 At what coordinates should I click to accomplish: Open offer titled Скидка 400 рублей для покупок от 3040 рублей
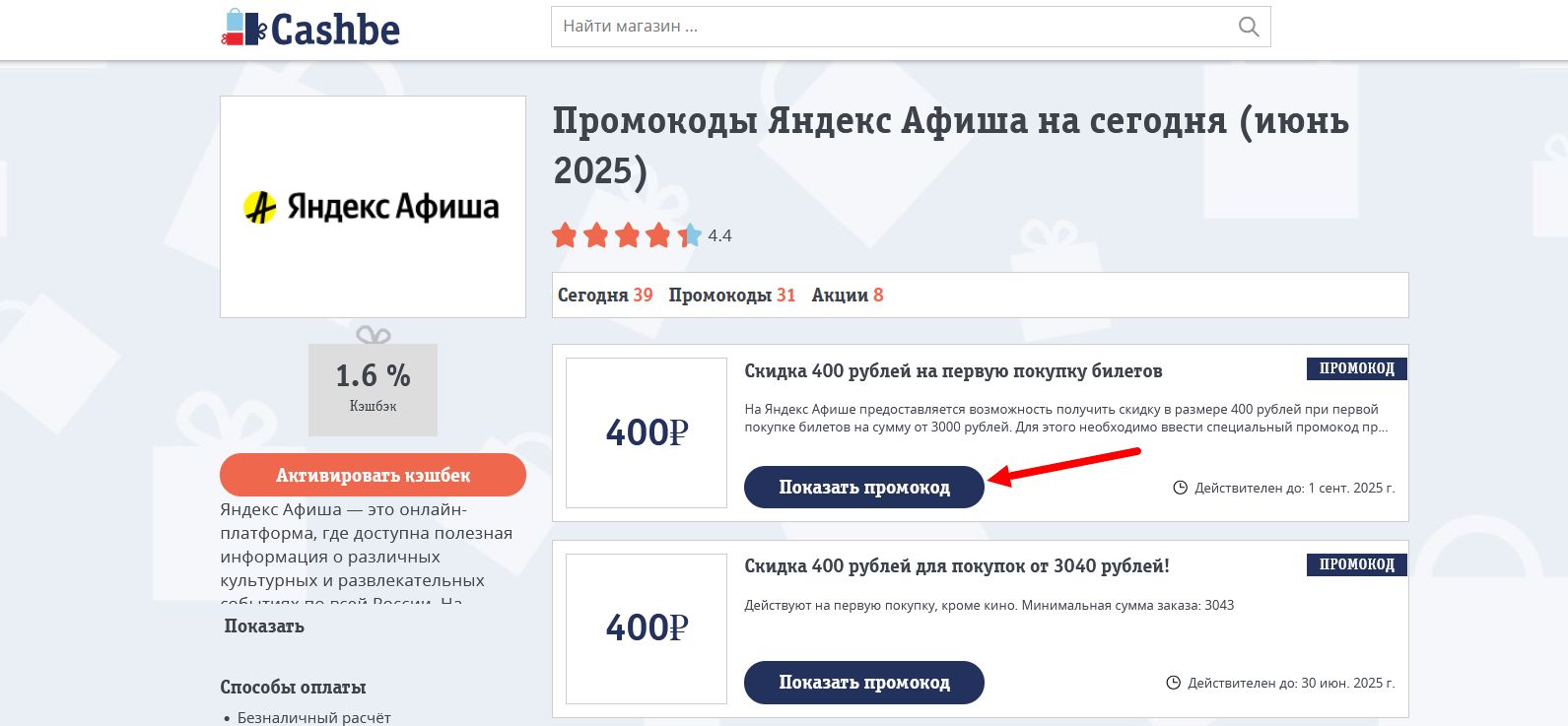pyautogui.click(x=957, y=566)
